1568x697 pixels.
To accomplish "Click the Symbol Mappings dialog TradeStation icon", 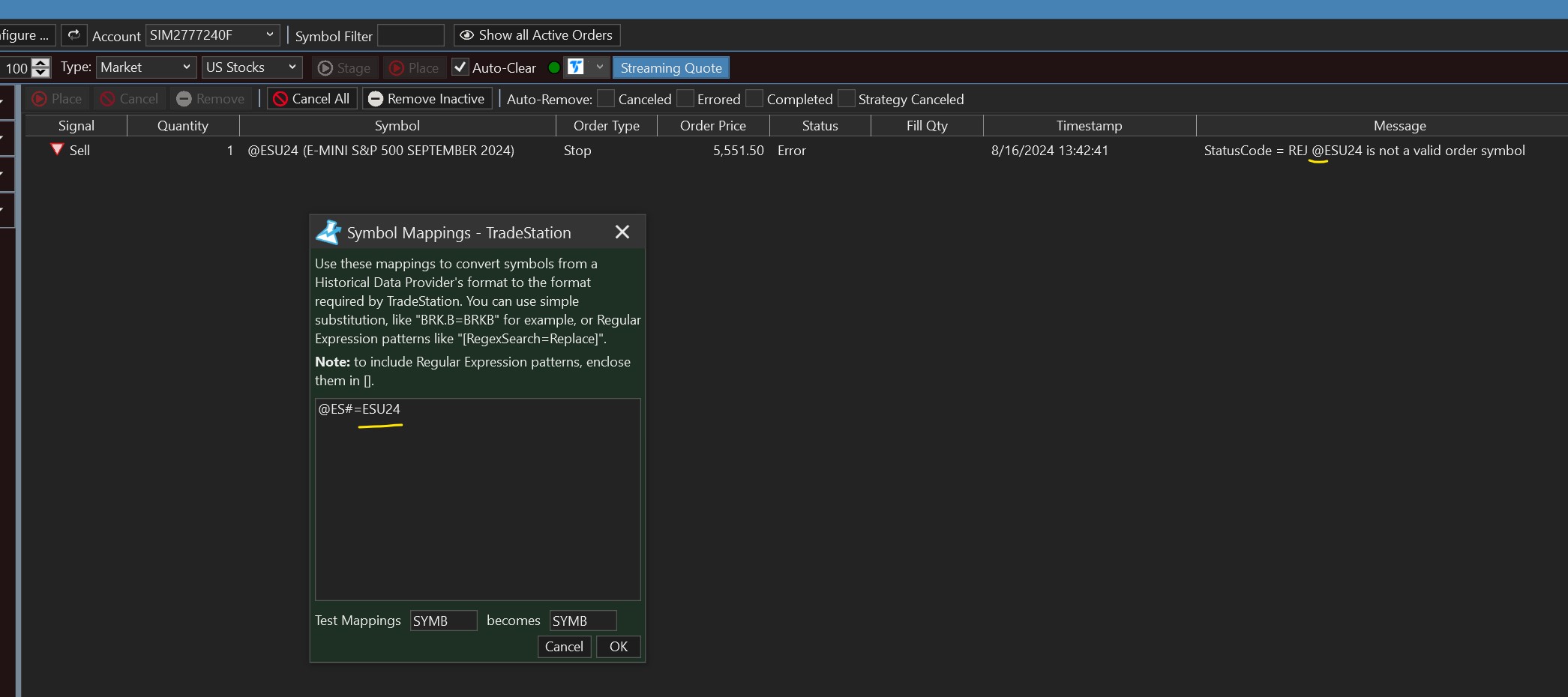I will click(328, 232).
